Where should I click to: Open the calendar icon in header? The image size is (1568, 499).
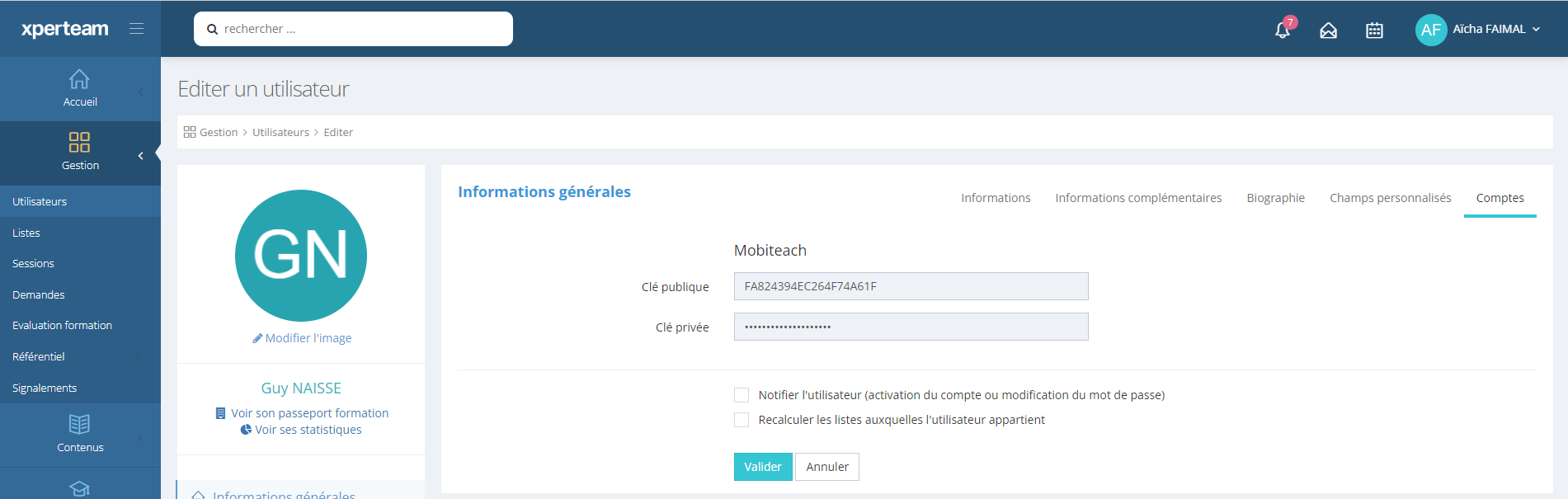(1374, 31)
